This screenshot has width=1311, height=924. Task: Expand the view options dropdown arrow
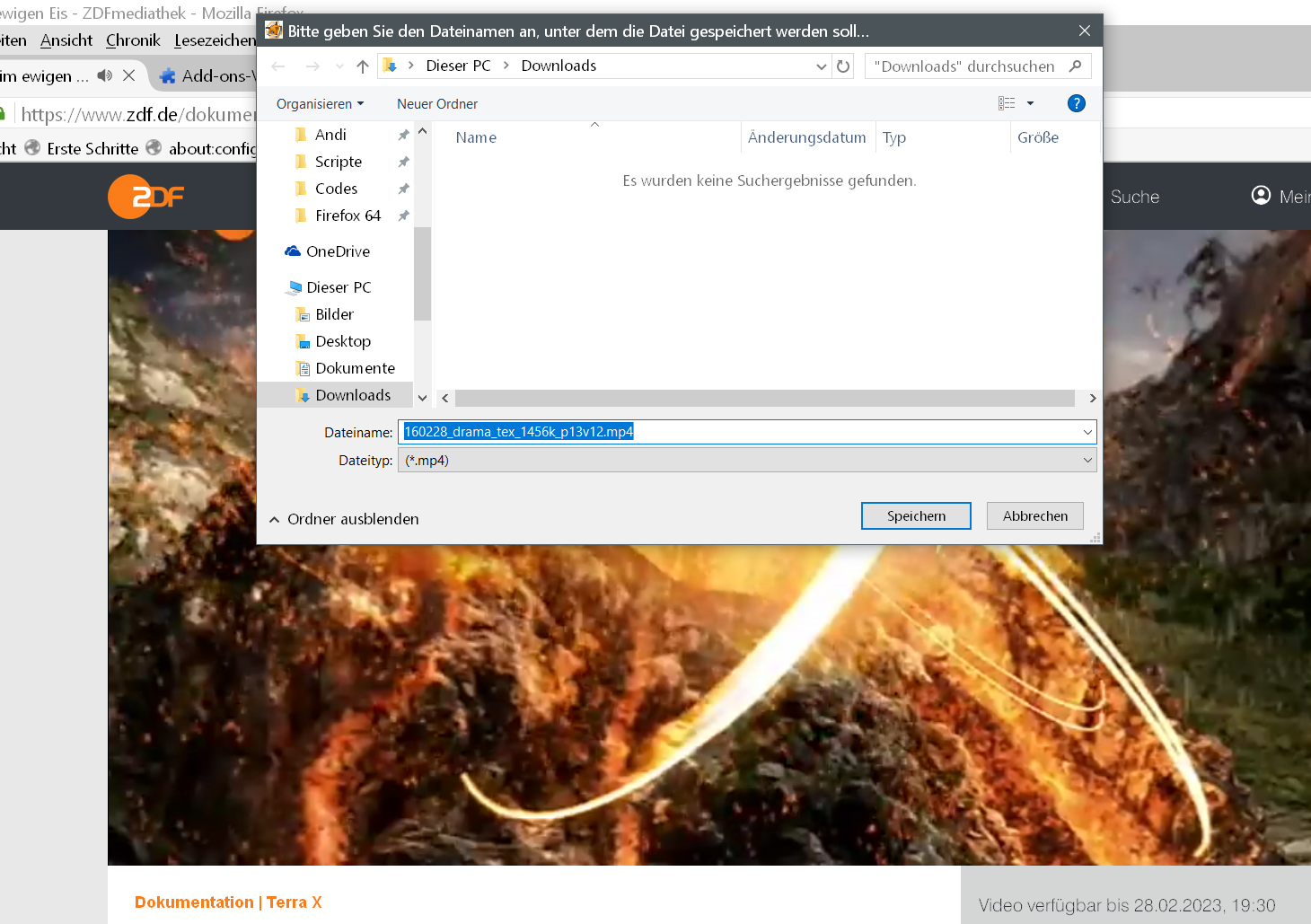pos(1031,103)
